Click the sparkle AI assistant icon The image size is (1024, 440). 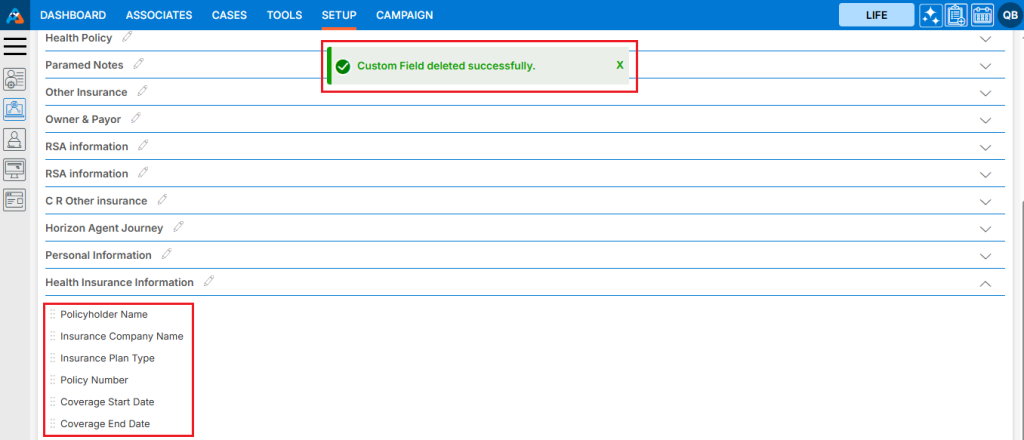pyautogui.click(x=930, y=15)
